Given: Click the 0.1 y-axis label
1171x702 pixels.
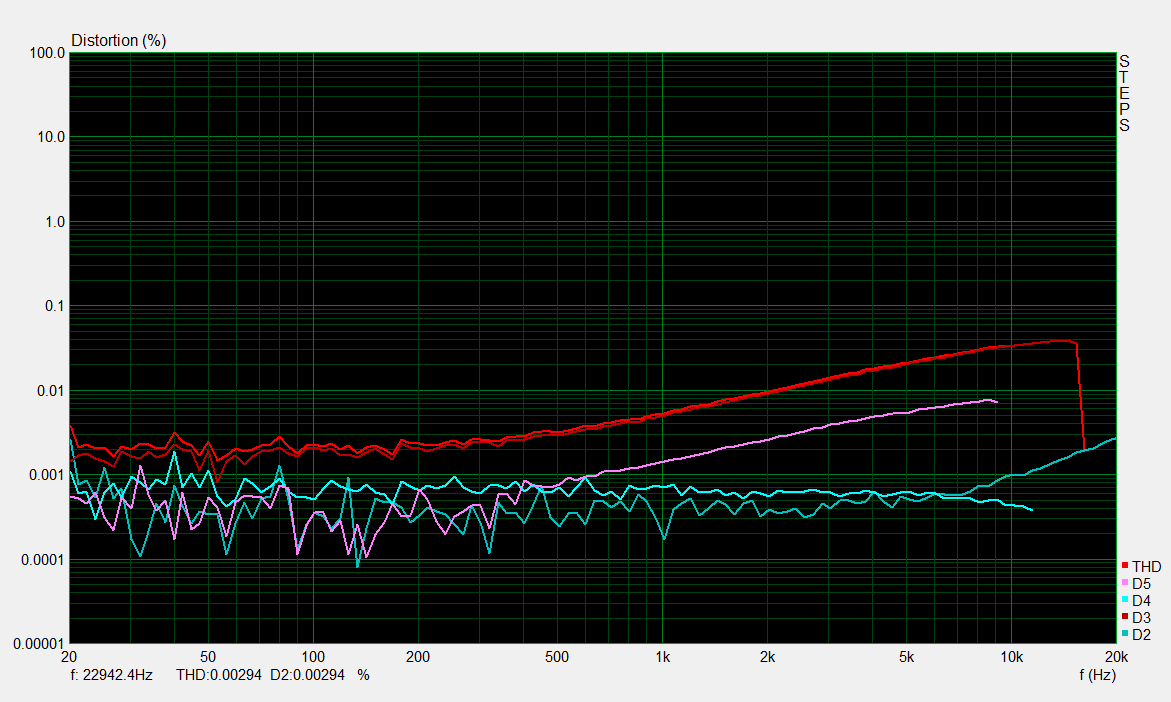Looking at the screenshot, I should (x=55, y=306).
